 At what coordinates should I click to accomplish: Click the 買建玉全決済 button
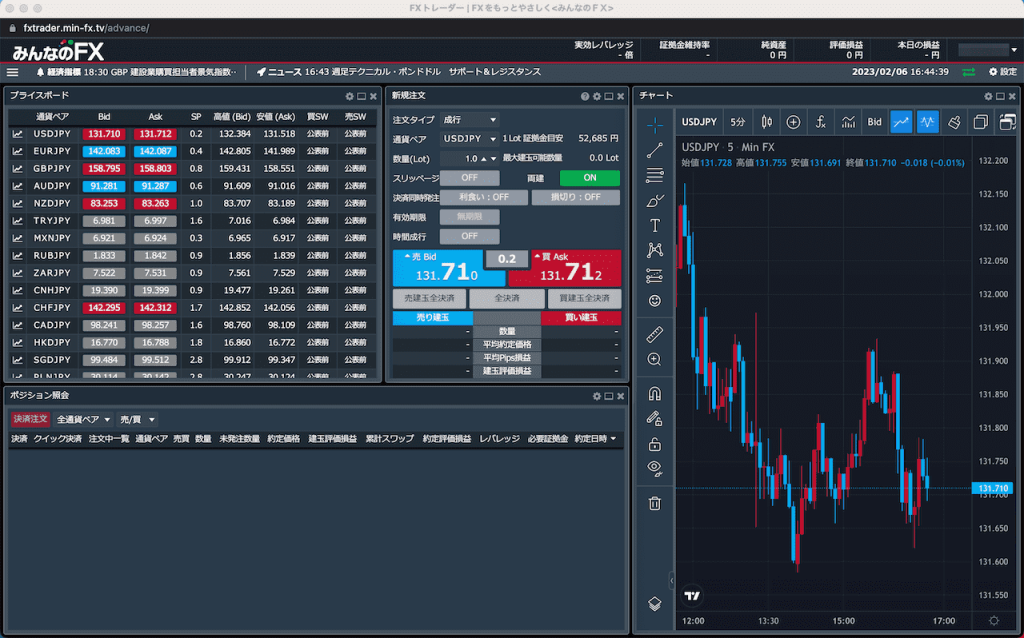tap(584, 298)
